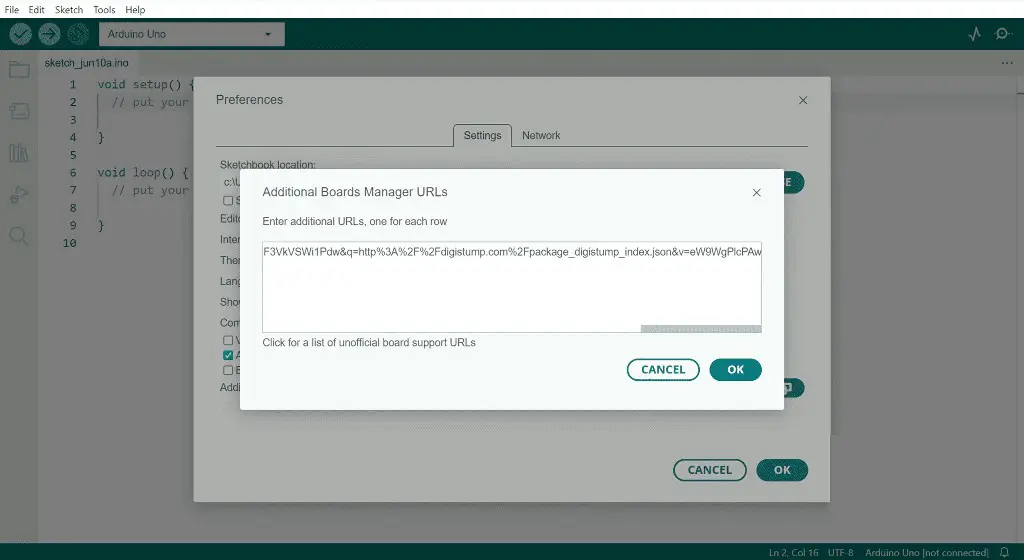The width and height of the screenshot is (1024, 560).
Task: Click the UTF-8 encoding status entry
Action: tap(840, 553)
